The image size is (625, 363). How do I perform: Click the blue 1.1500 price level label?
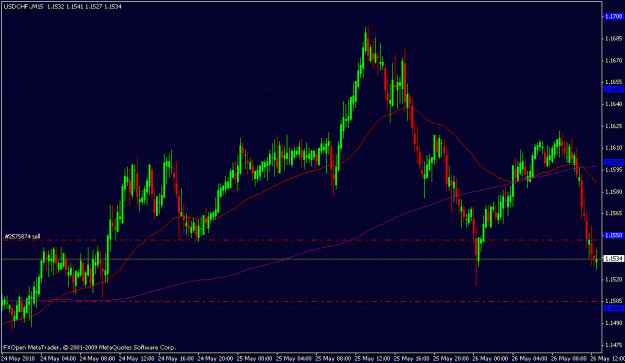(x=614, y=308)
